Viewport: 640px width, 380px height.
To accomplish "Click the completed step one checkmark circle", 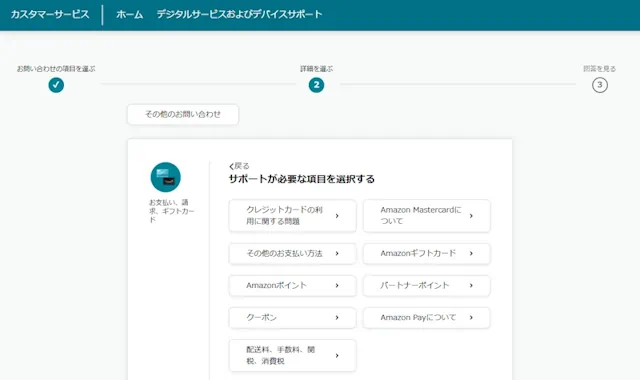I will click(x=56, y=85).
